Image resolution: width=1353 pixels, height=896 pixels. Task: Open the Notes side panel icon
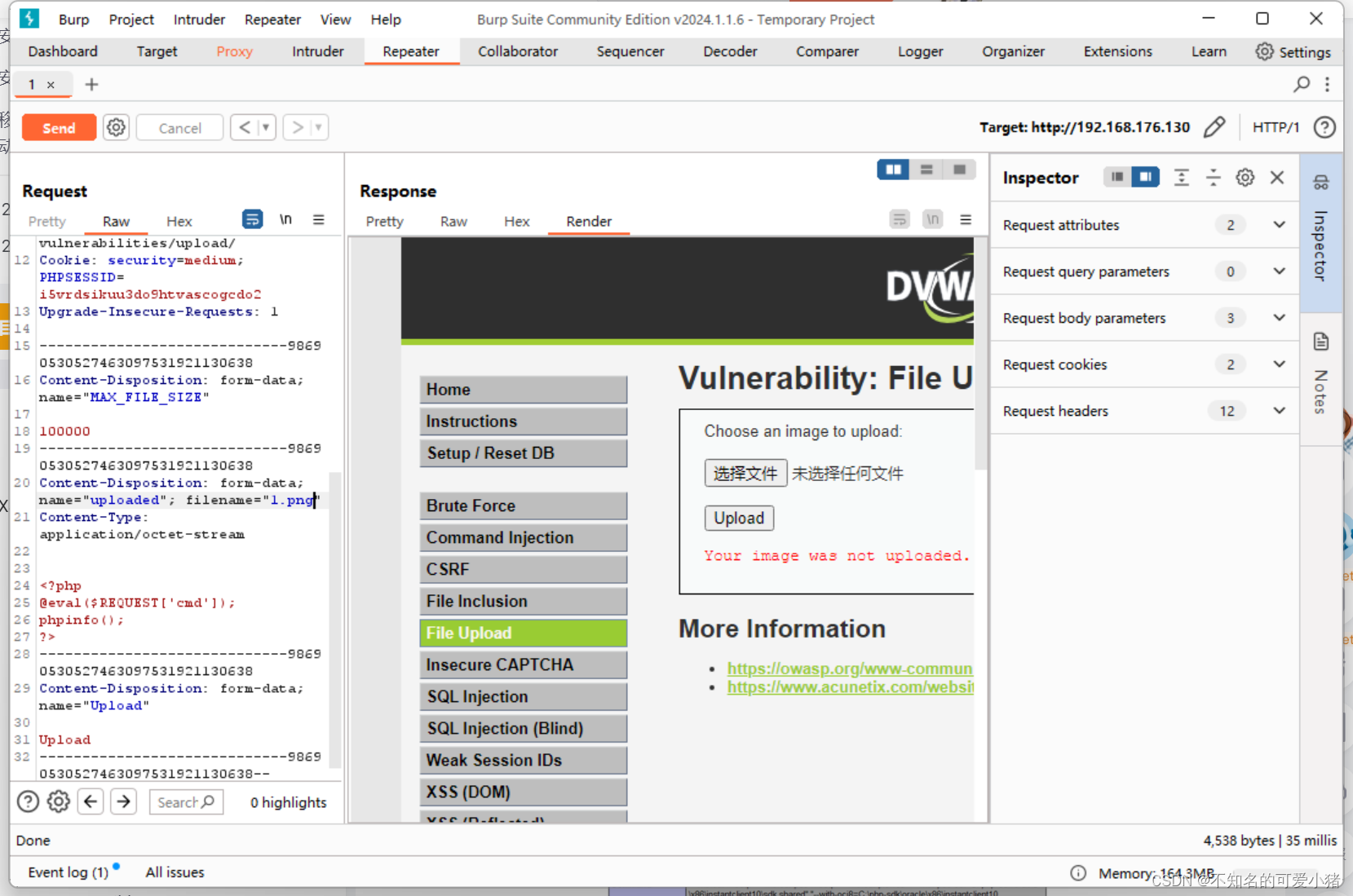(x=1321, y=342)
